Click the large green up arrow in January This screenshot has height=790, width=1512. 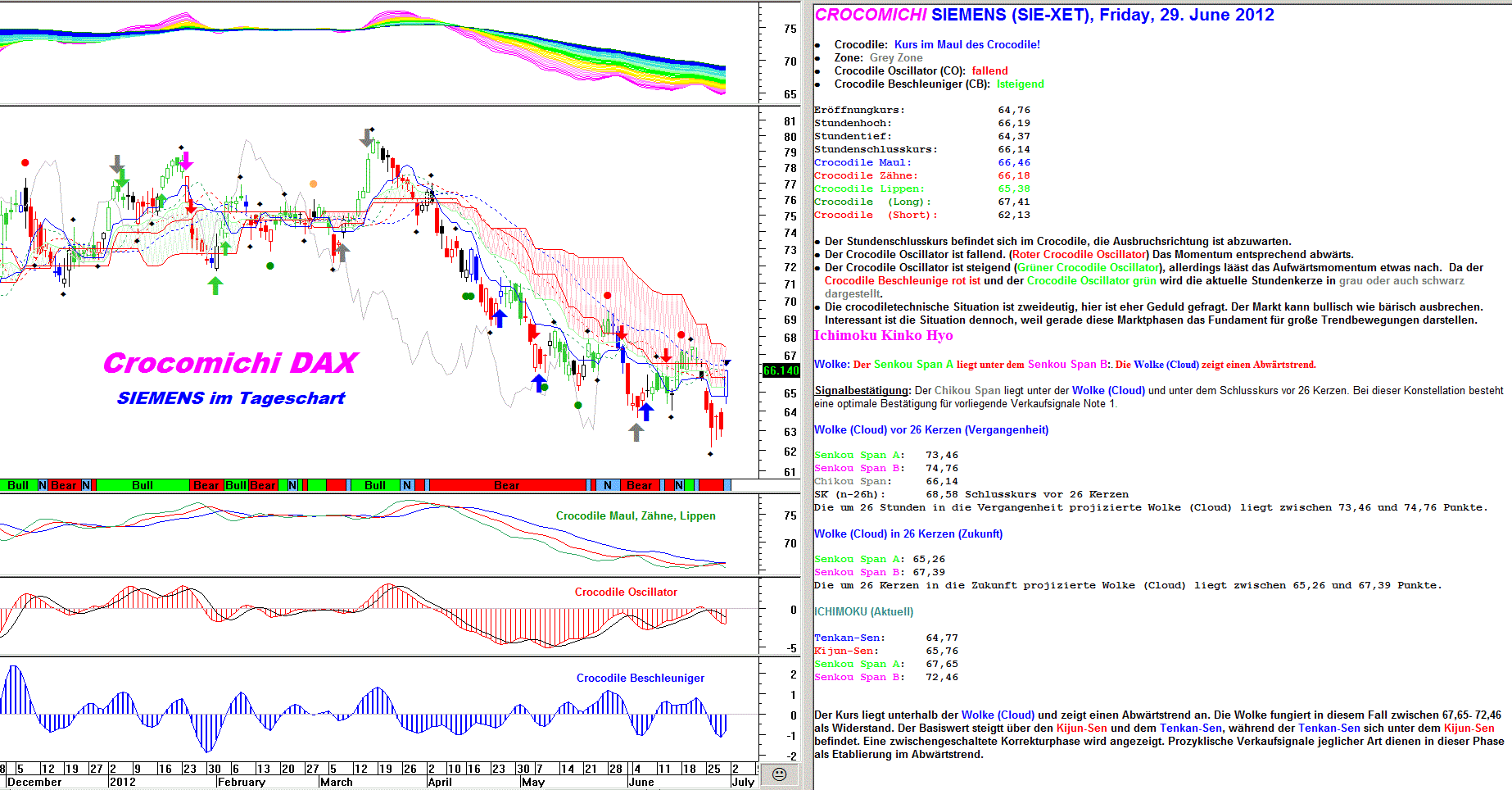coord(215,285)
